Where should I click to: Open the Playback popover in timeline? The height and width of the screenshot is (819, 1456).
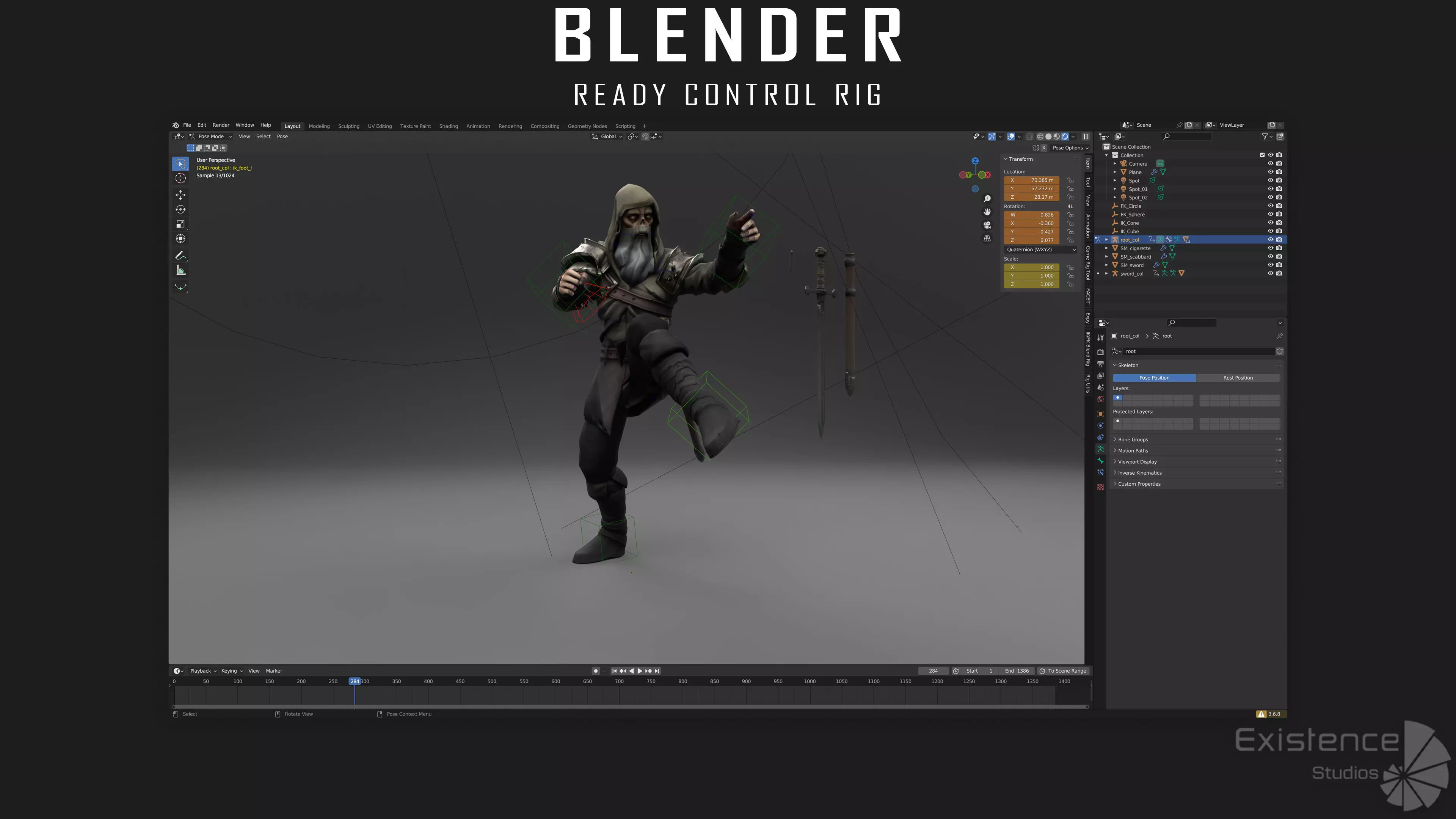coord(203,671)
